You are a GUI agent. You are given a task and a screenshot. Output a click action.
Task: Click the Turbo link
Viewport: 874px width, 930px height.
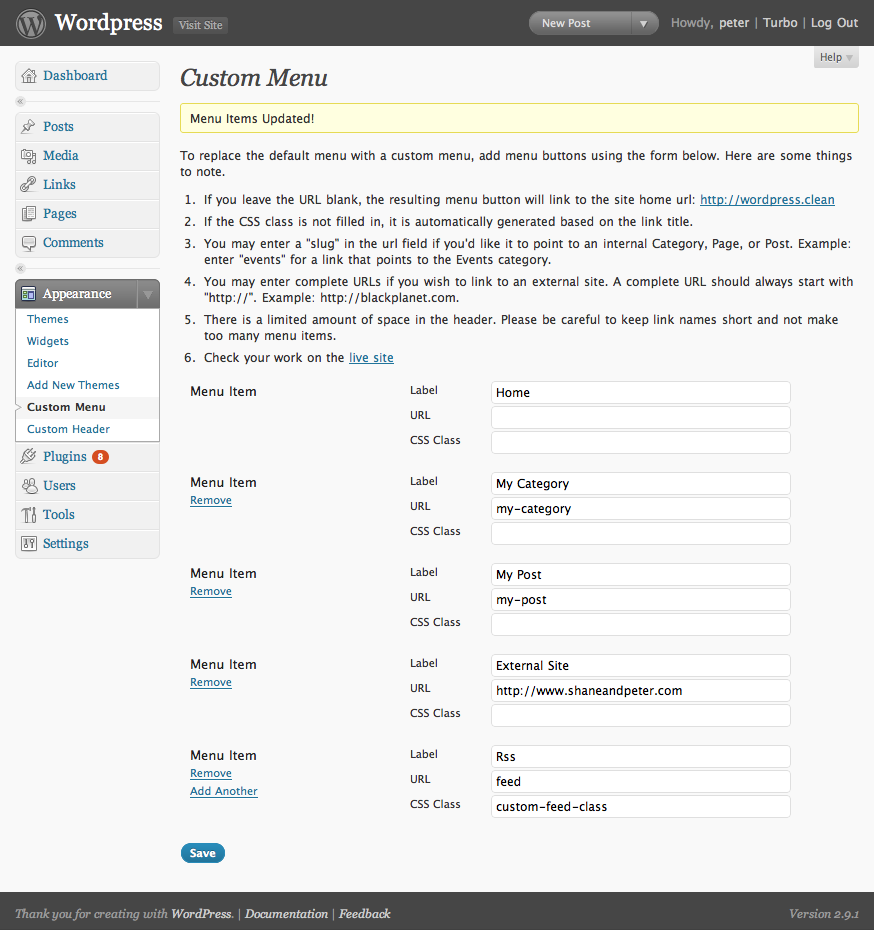(780, 23)
